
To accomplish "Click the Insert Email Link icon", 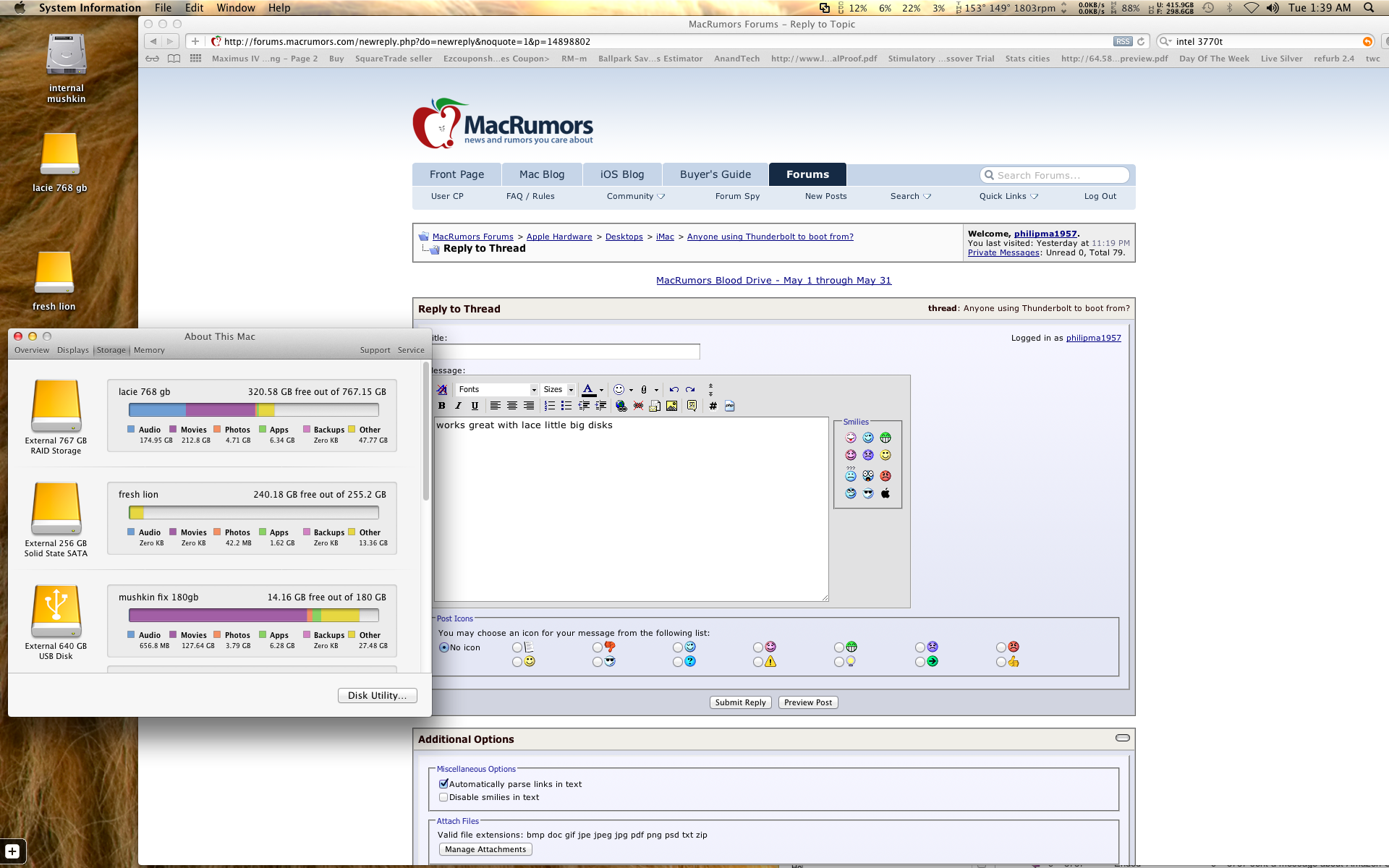I will click(x=655, y=406).
